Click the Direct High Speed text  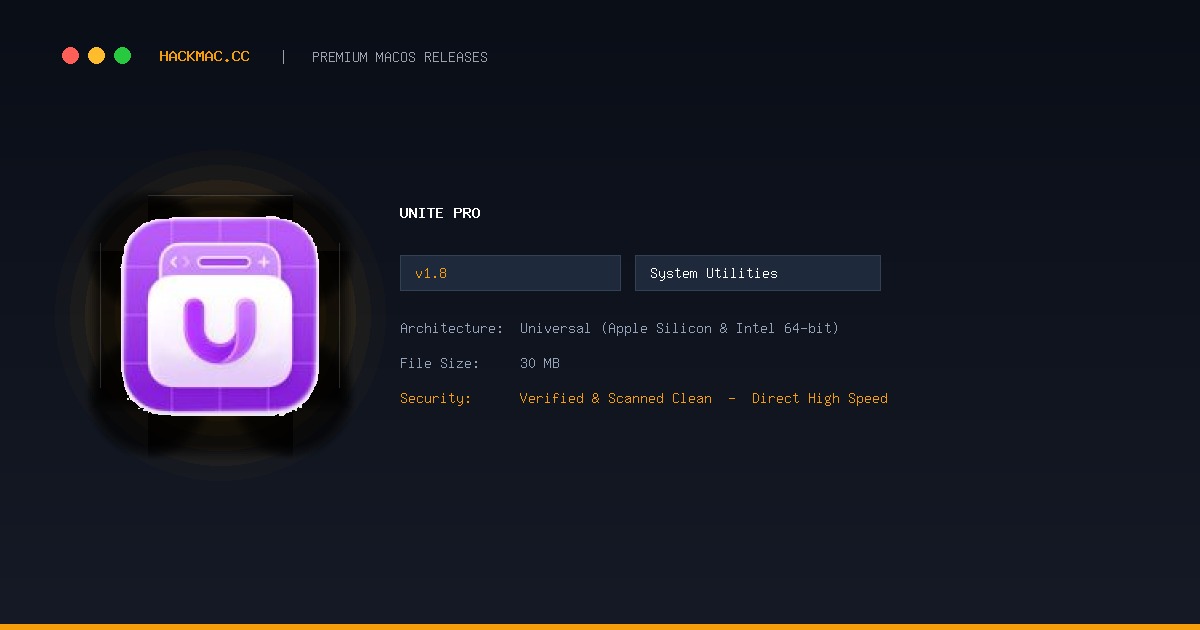(x=820, y=398)
